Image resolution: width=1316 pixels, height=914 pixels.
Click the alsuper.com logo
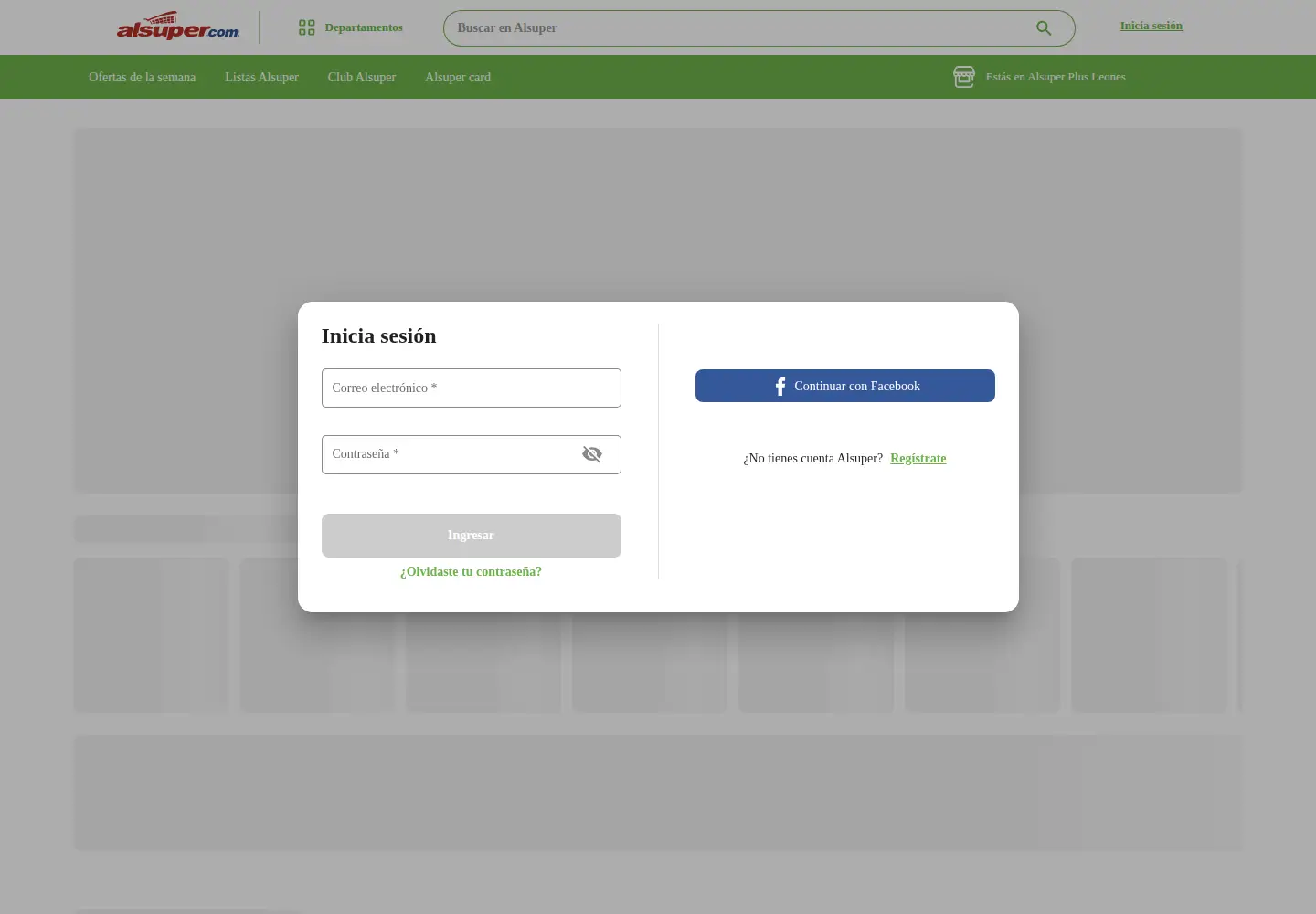(x=178, y=27)
